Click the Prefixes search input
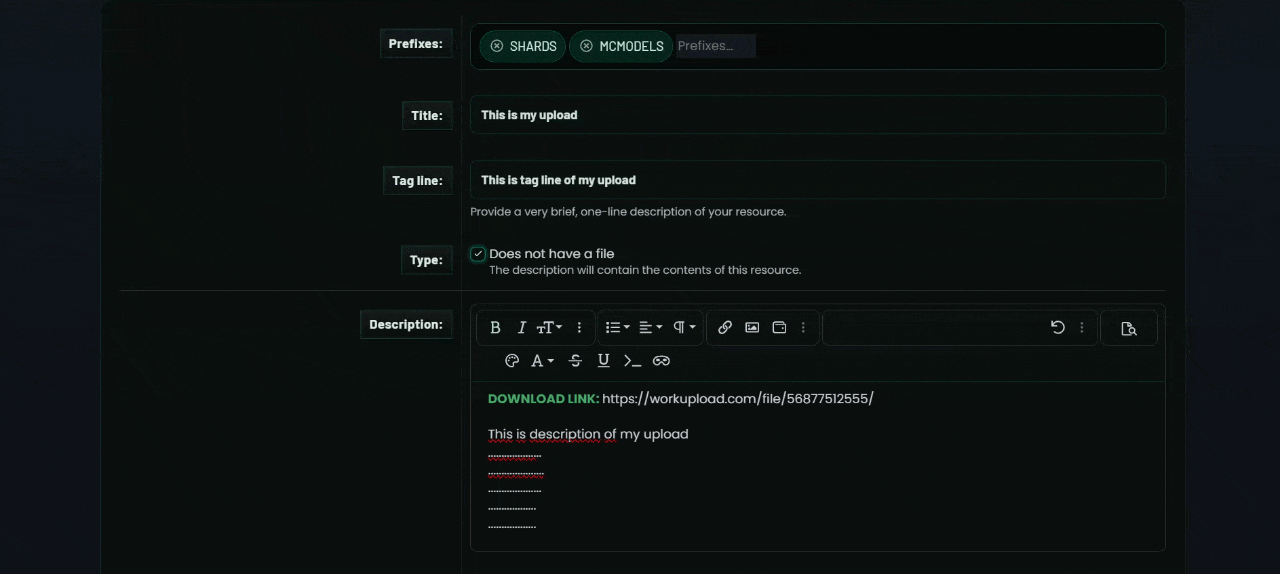 716,46
